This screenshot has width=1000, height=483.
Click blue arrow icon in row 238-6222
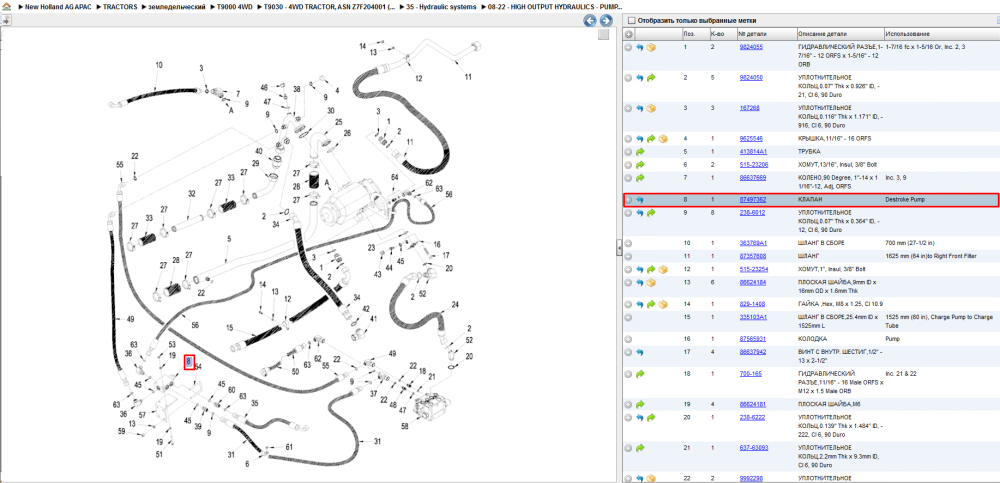tap(640, 417)
